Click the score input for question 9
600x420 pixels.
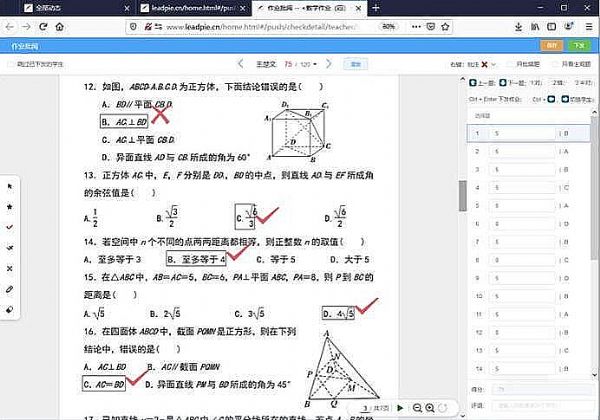(522, 278)
